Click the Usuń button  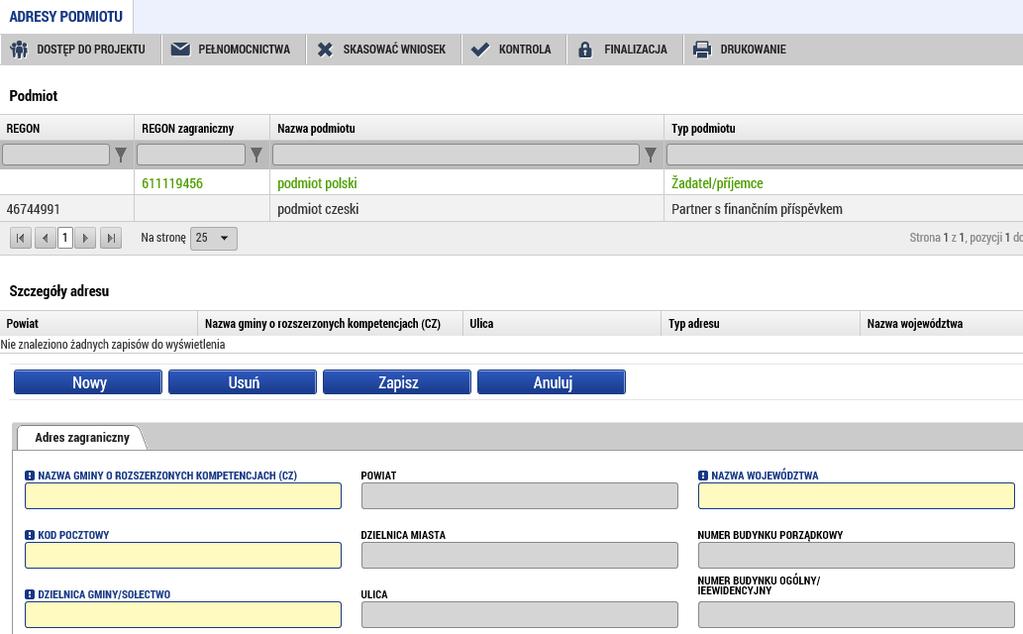click(x=243, y=382)
